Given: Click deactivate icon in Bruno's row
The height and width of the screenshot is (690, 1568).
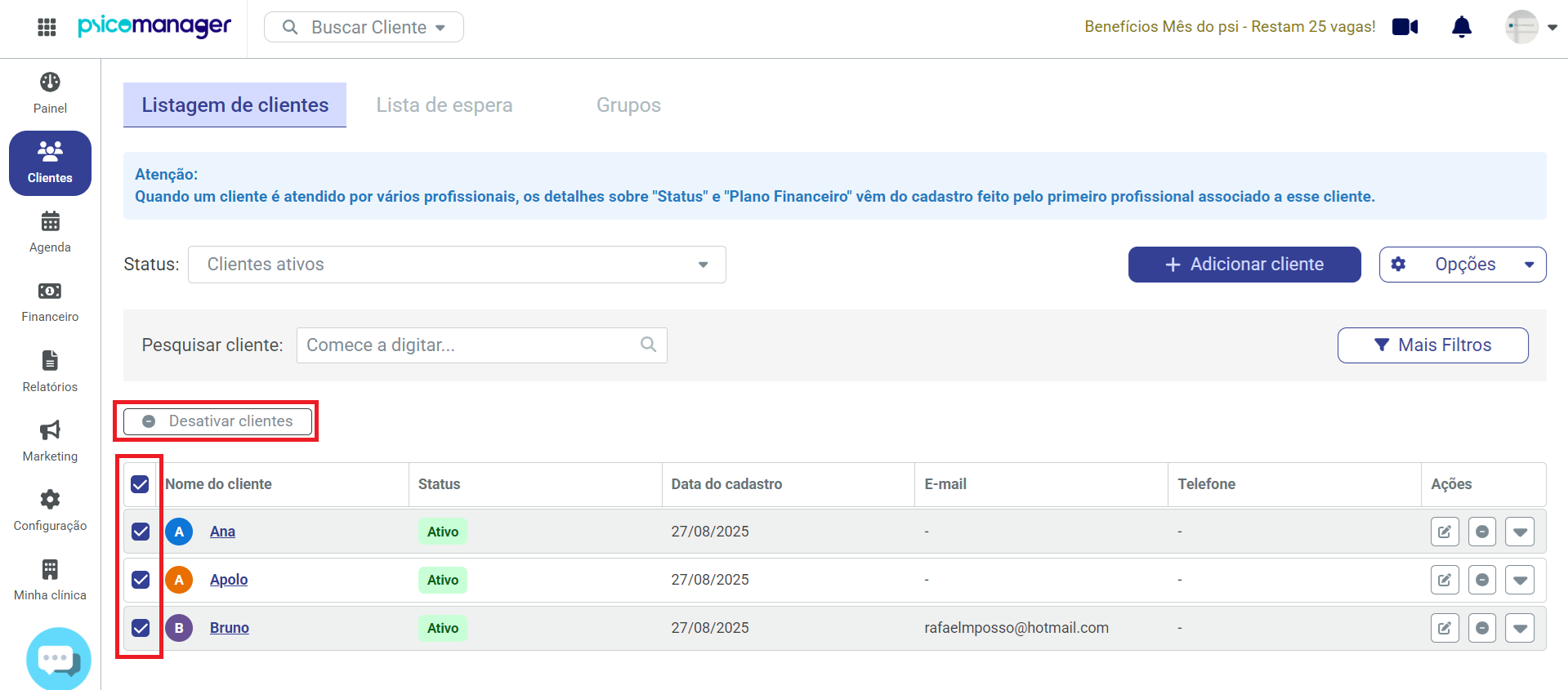Looking at the screenshot, I should [x=1482, y=628].
